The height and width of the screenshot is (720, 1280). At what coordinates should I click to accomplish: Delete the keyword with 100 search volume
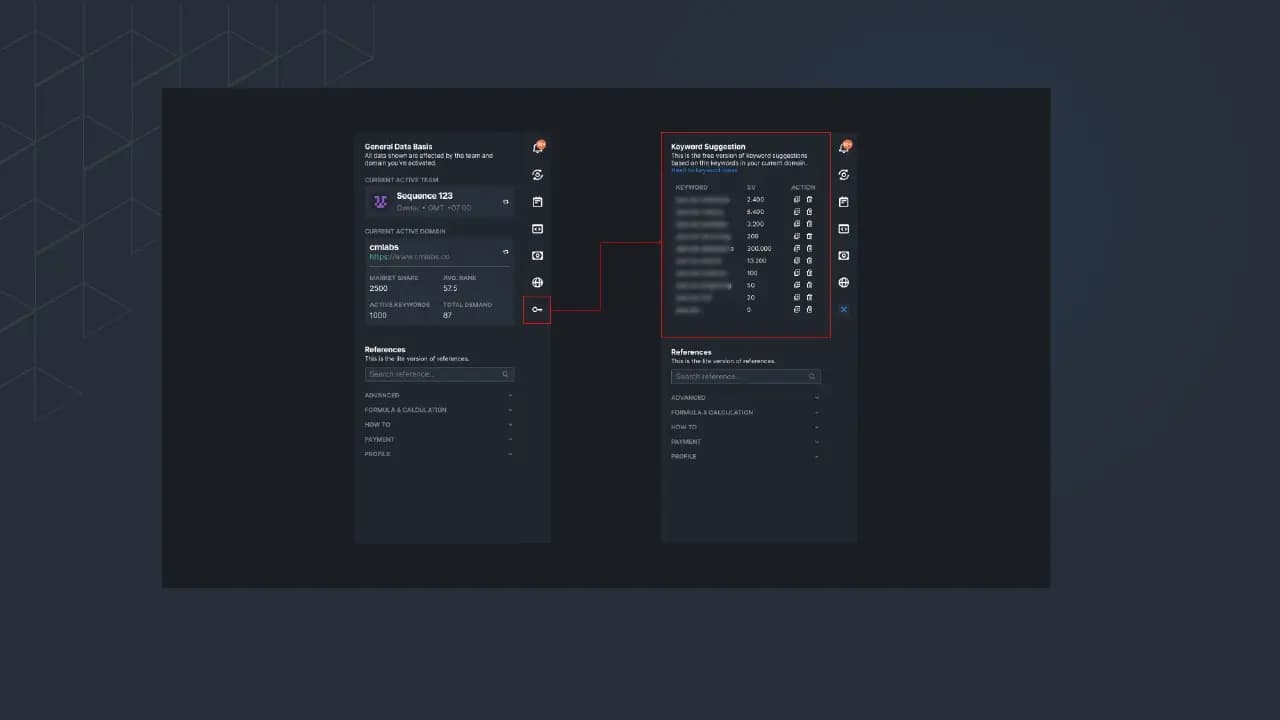pos(810,273)
